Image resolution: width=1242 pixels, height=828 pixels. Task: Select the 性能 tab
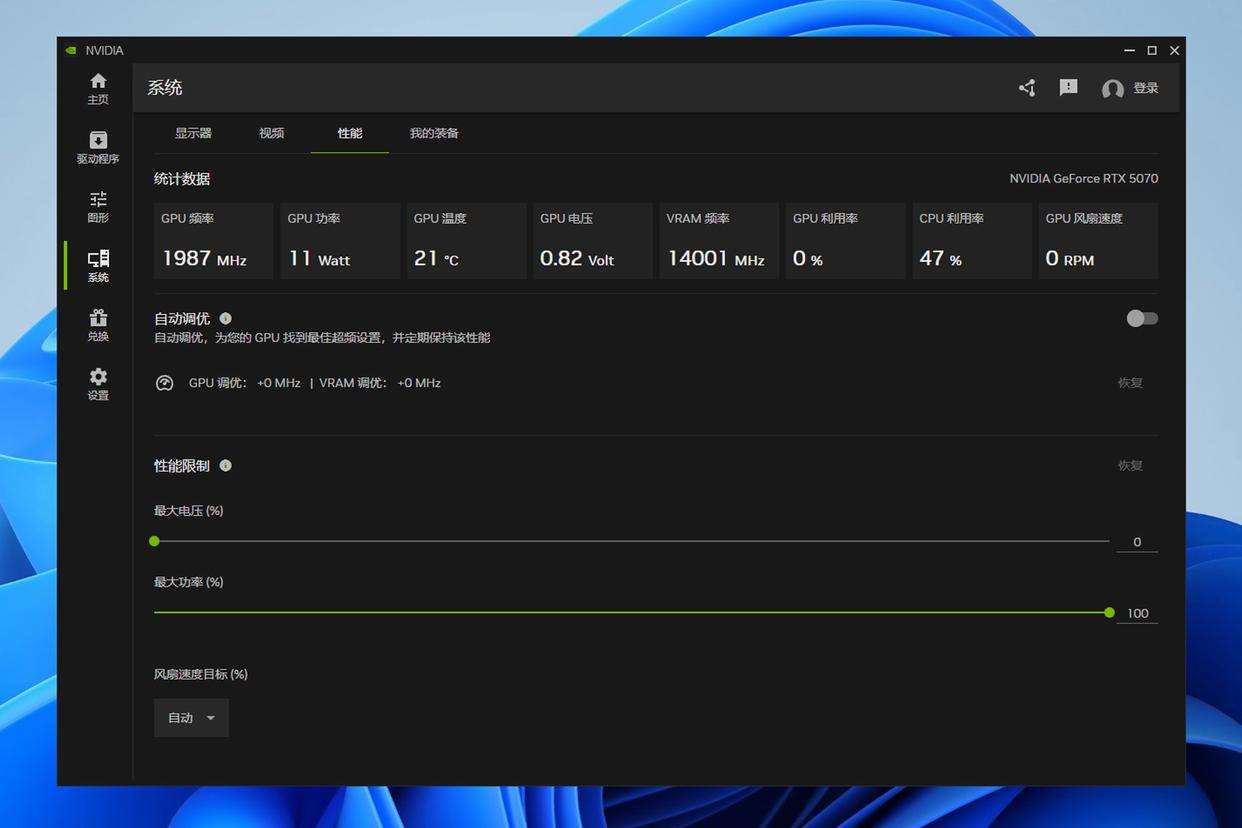(350, 133)
